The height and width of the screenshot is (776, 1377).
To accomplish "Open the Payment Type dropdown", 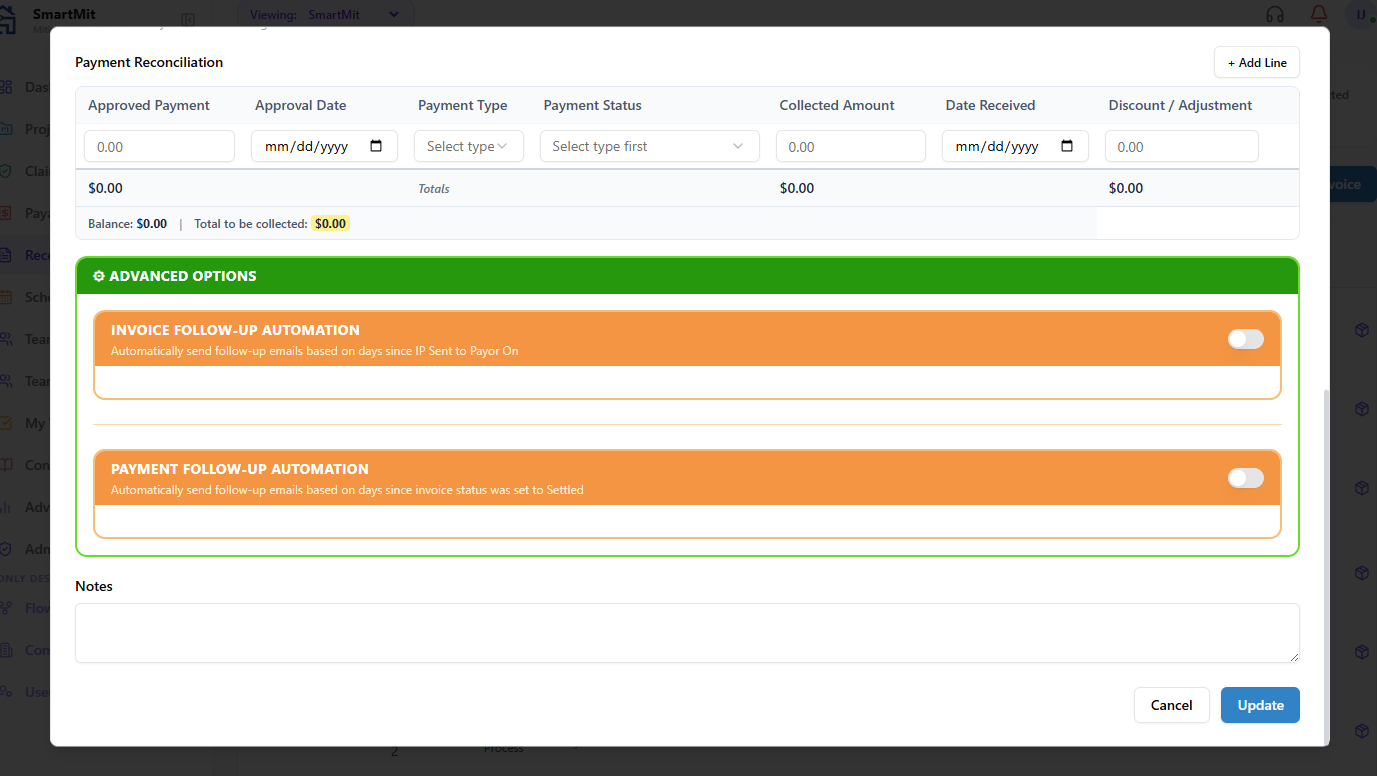I will coord(469,146).
